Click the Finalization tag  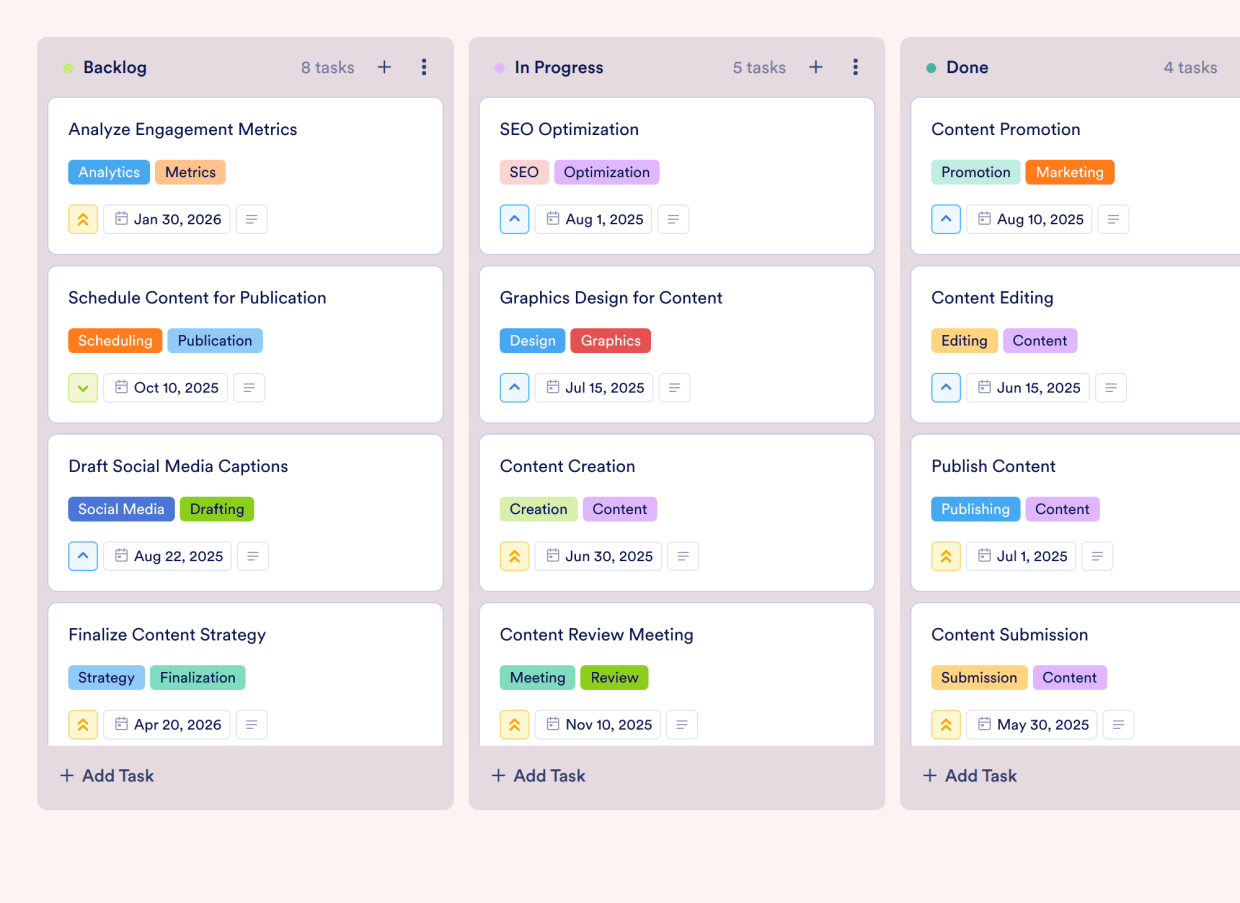click(x=197, y=677)
